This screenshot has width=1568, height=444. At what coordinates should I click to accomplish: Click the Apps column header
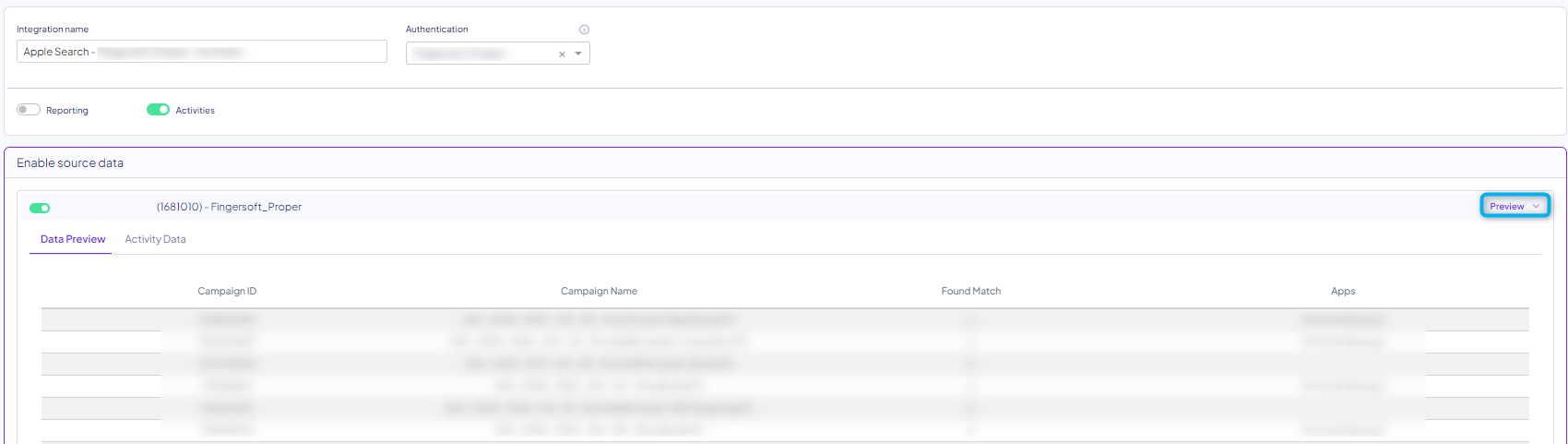[x=1342, y=291]
